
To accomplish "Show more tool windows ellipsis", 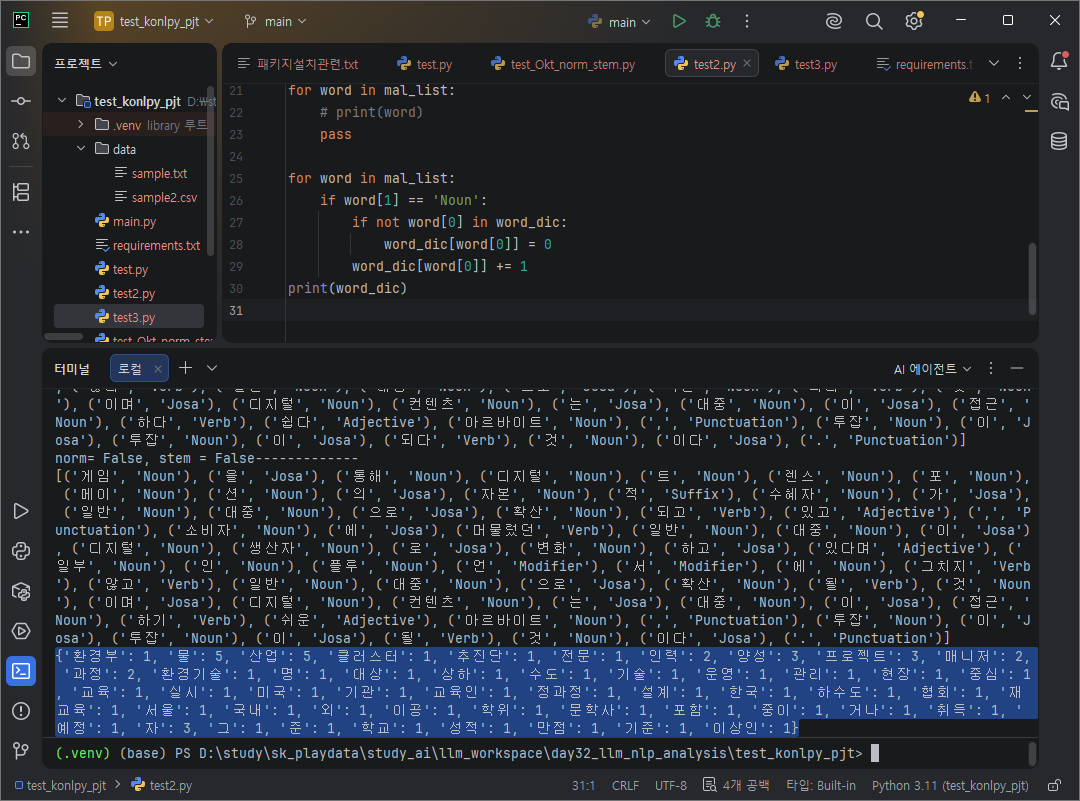I will 21,232.
